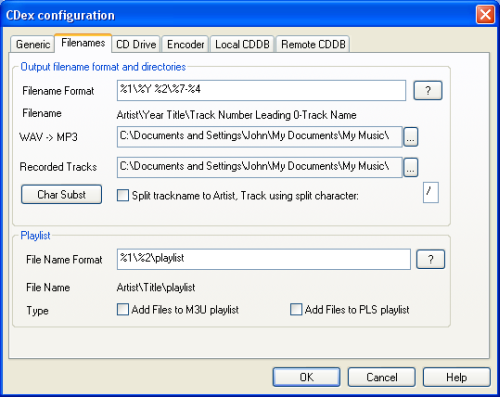Open Help for this dialog

(457, 377)
